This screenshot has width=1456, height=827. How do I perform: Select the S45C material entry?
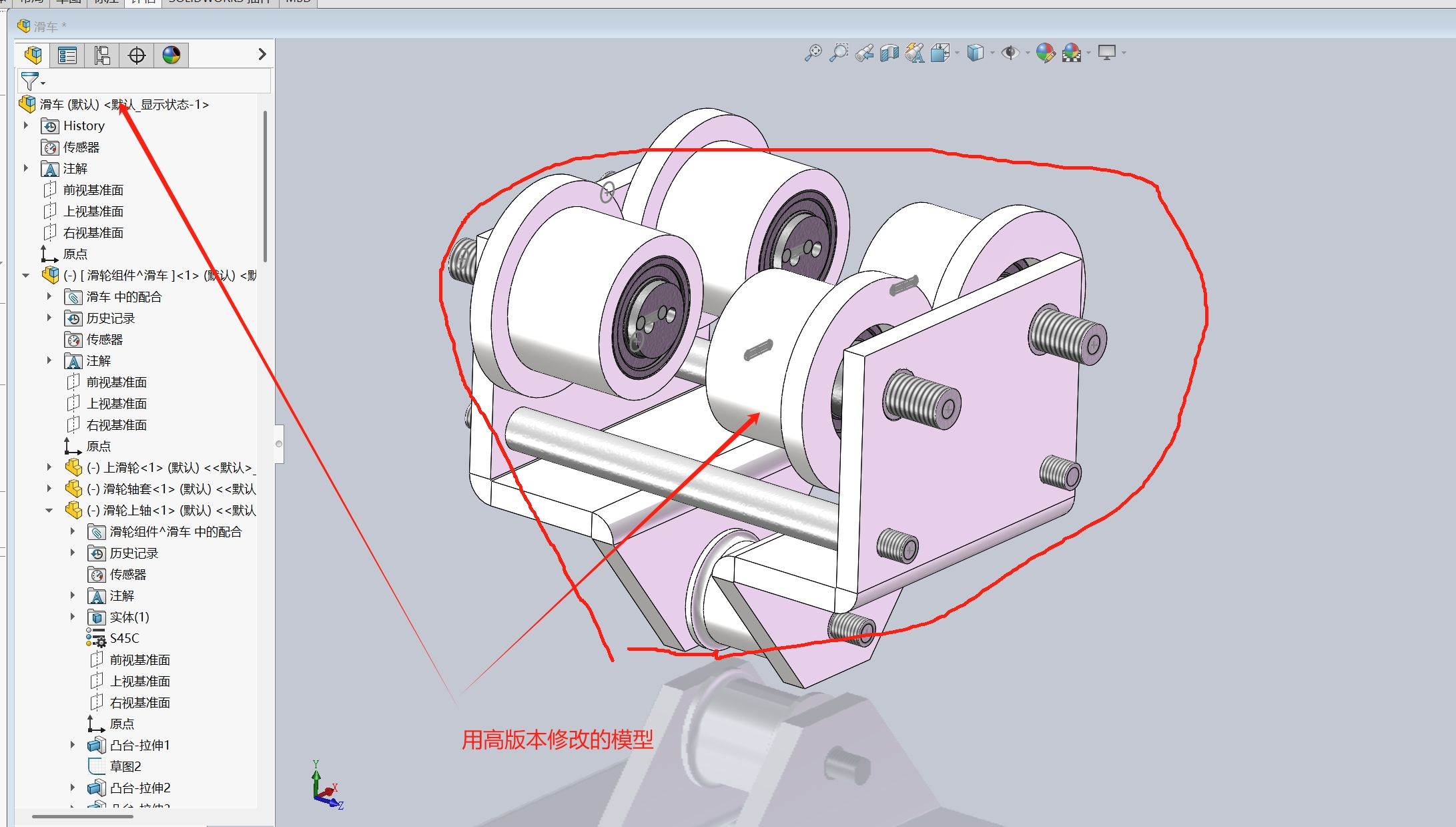pos(124,639)
